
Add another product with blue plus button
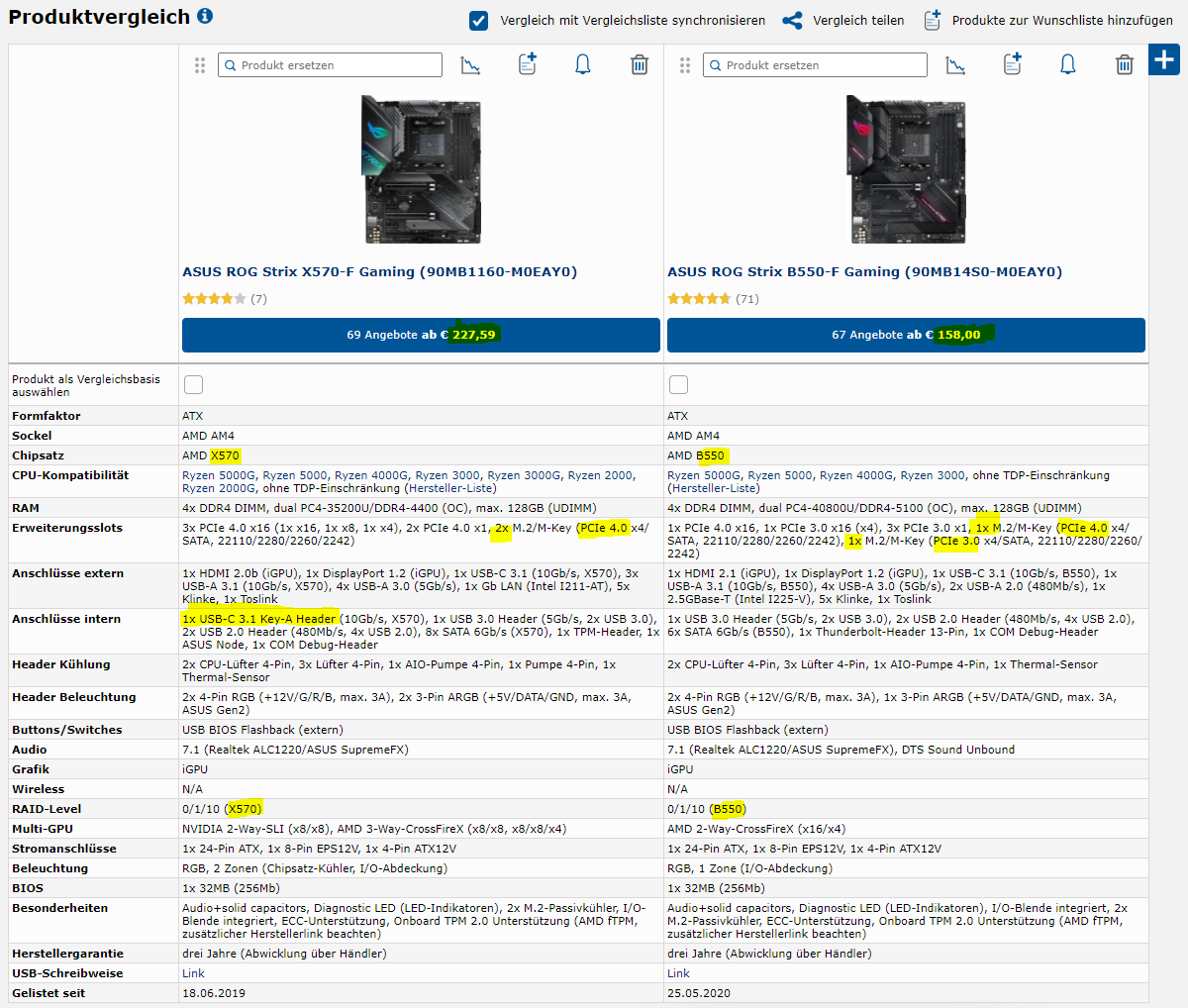pos(1164,59)
